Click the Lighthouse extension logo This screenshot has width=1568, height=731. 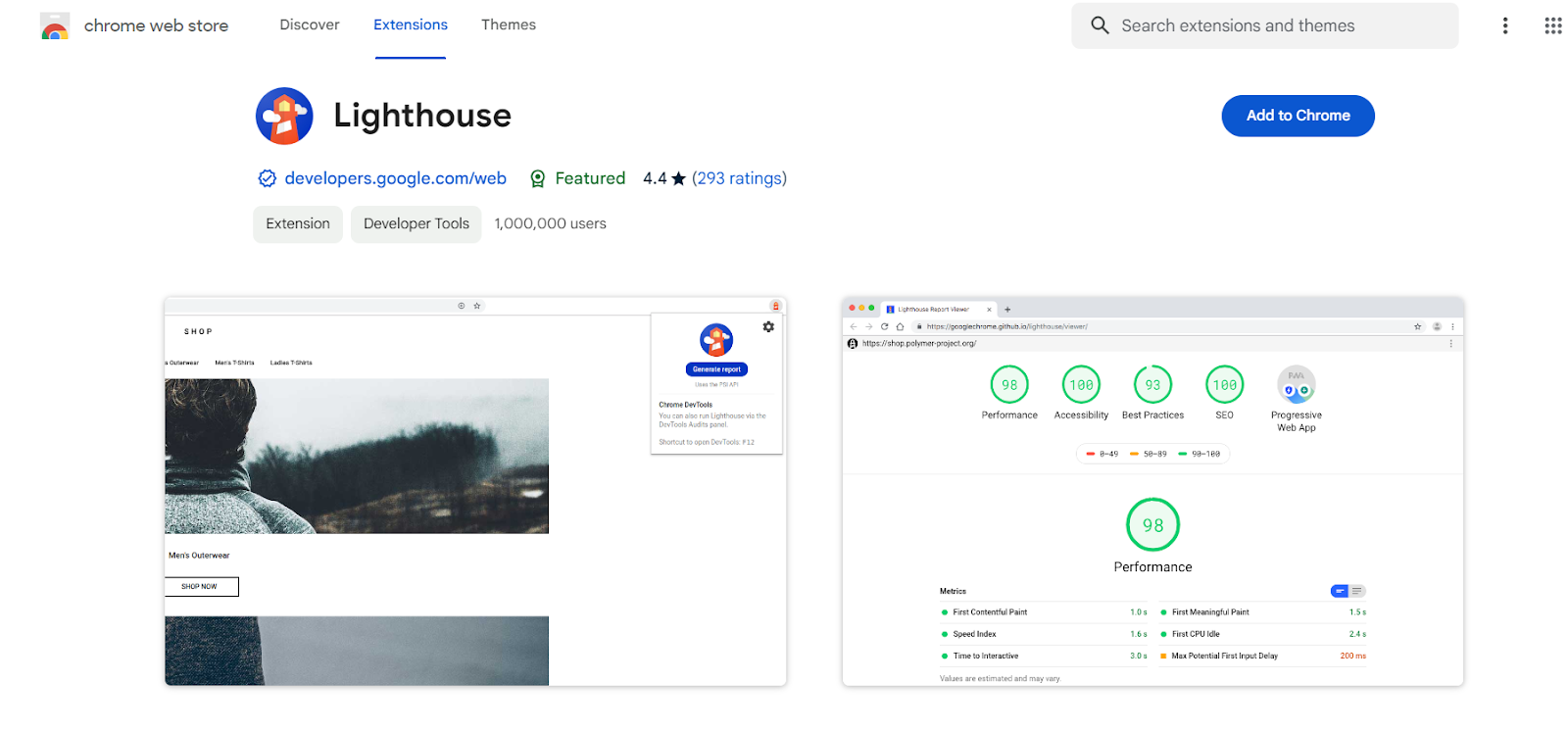coord(284,116)
